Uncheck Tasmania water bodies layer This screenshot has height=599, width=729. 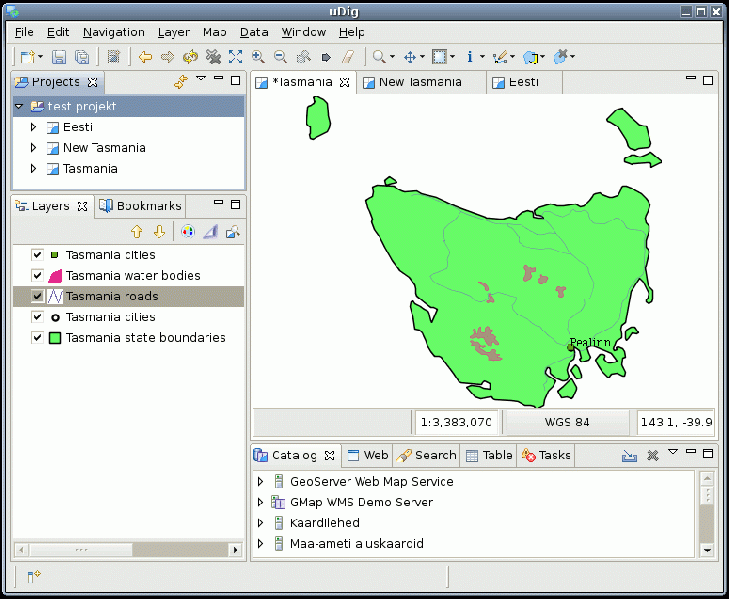pyautogui.click(x=38, y=276)
